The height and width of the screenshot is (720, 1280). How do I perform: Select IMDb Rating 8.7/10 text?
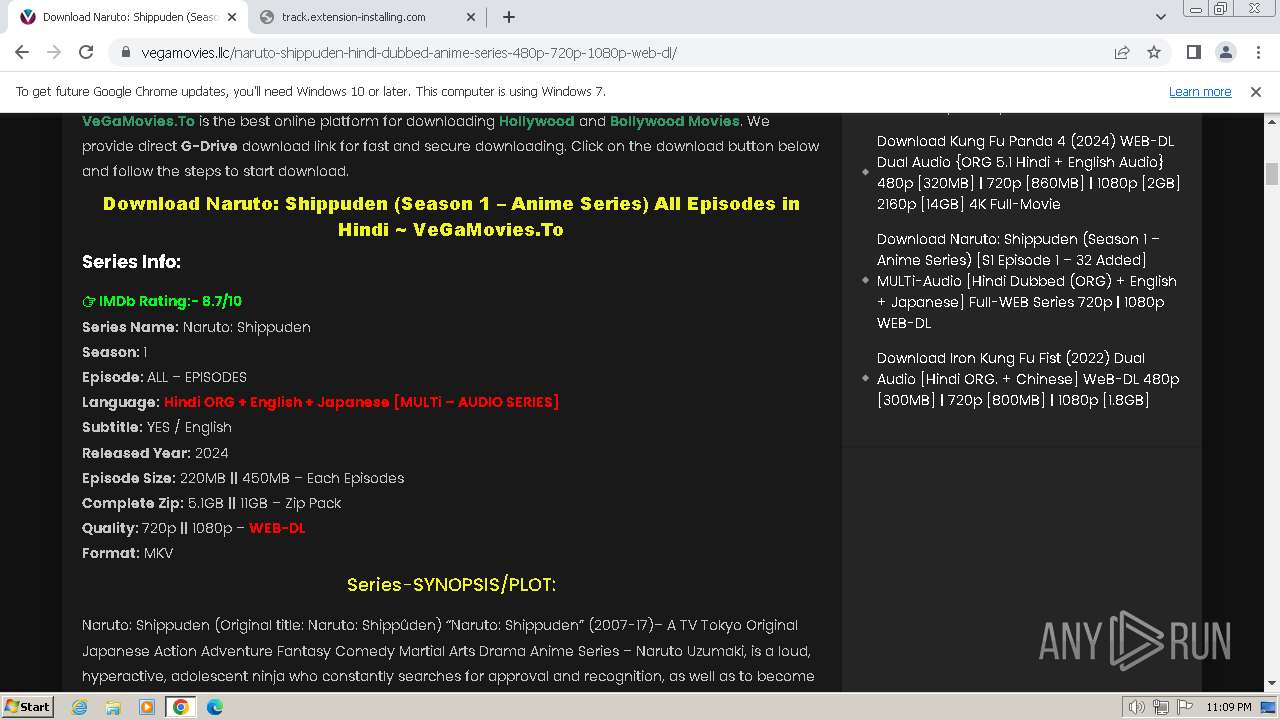point(162,301)
